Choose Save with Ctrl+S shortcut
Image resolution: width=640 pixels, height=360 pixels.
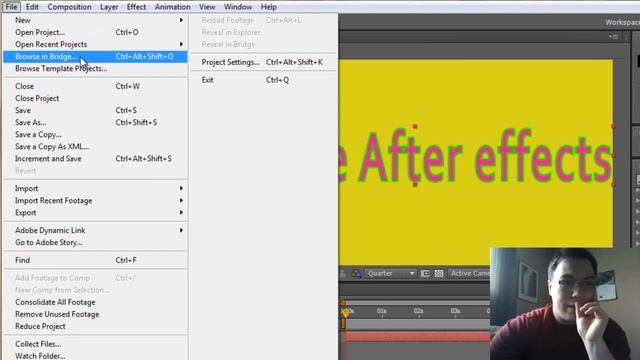(95, 110)
